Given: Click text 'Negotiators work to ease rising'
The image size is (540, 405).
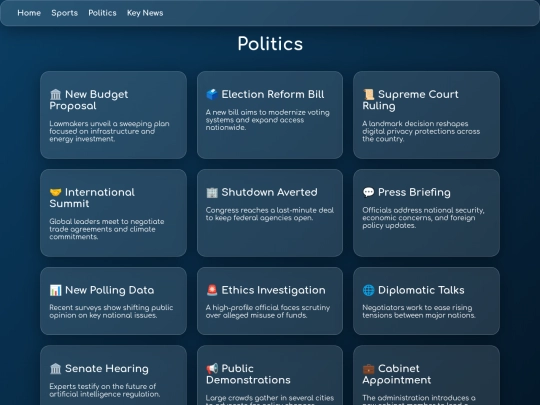Looking at the screenshot, I should 417,307.
